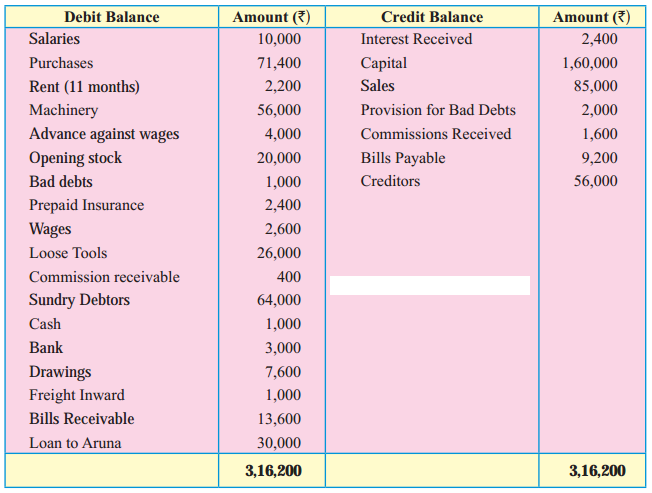Click the Cash row label

coord(45,324)
